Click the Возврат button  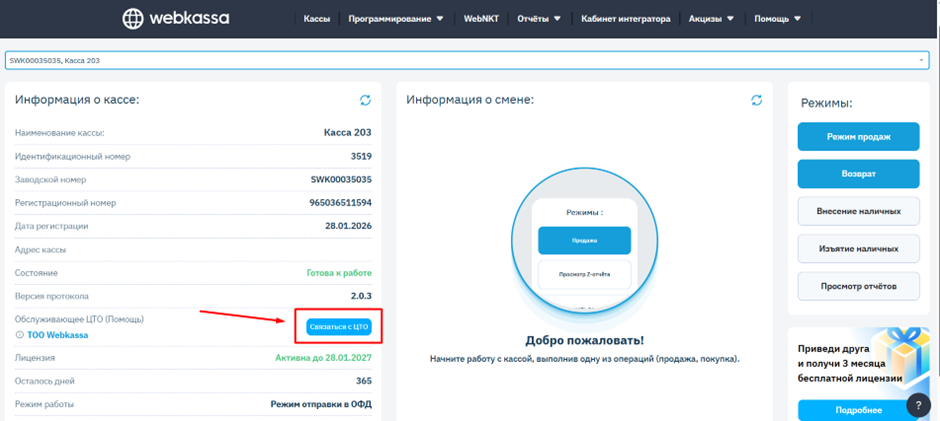858,174
